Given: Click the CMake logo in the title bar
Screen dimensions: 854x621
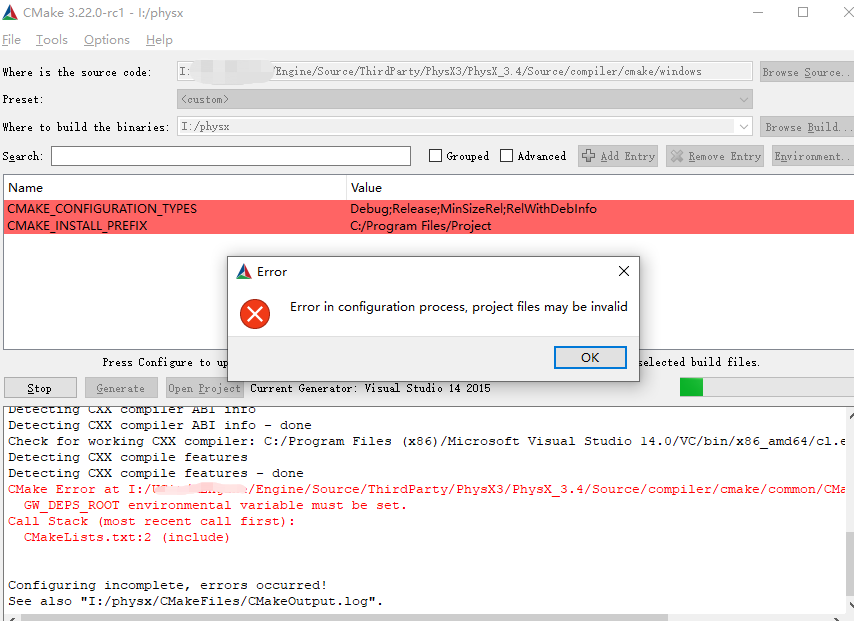Looking at the screenshot, I should pos(10,13).
